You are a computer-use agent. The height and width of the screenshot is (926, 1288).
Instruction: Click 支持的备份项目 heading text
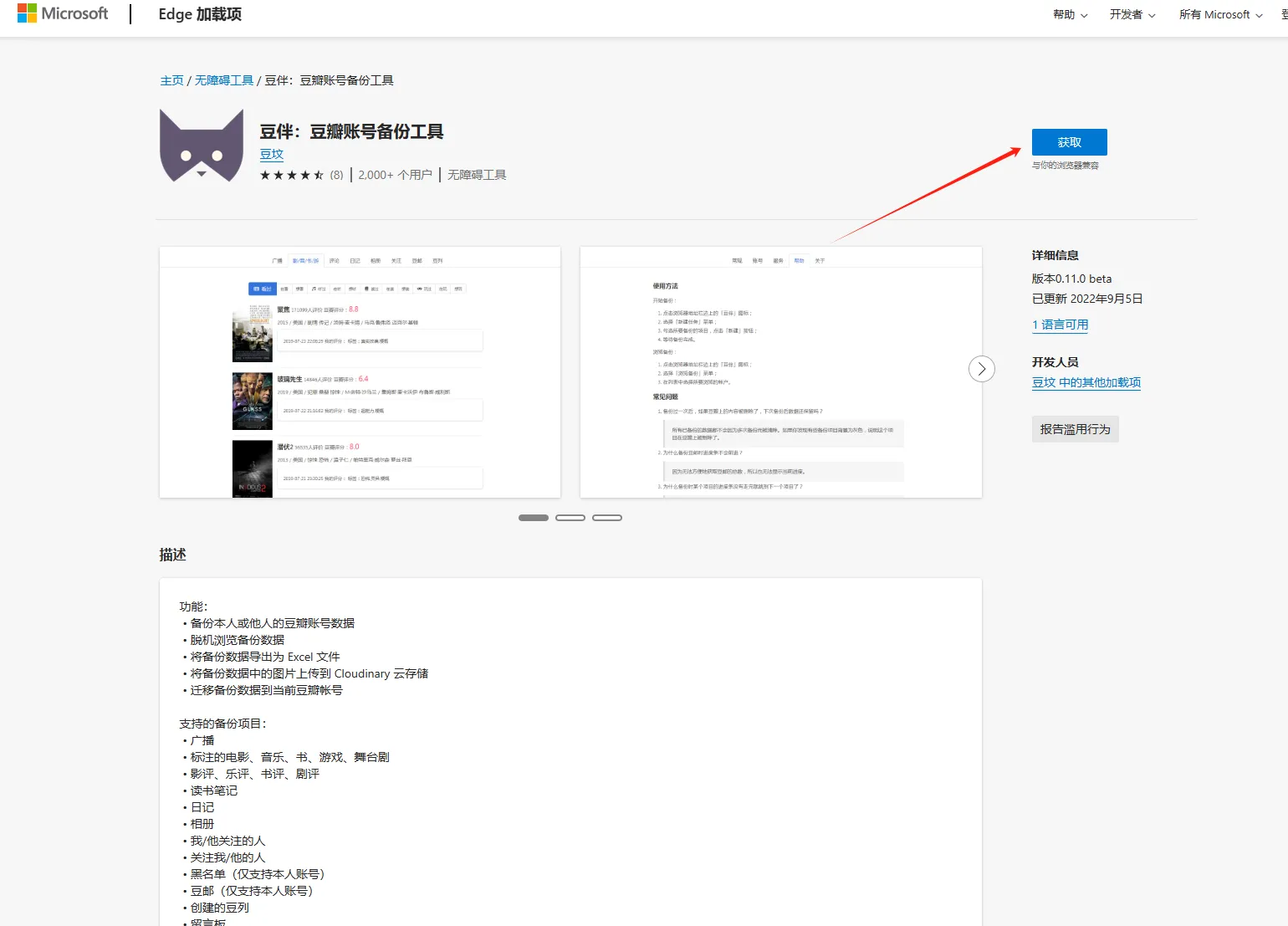click(x=222, y=724)
